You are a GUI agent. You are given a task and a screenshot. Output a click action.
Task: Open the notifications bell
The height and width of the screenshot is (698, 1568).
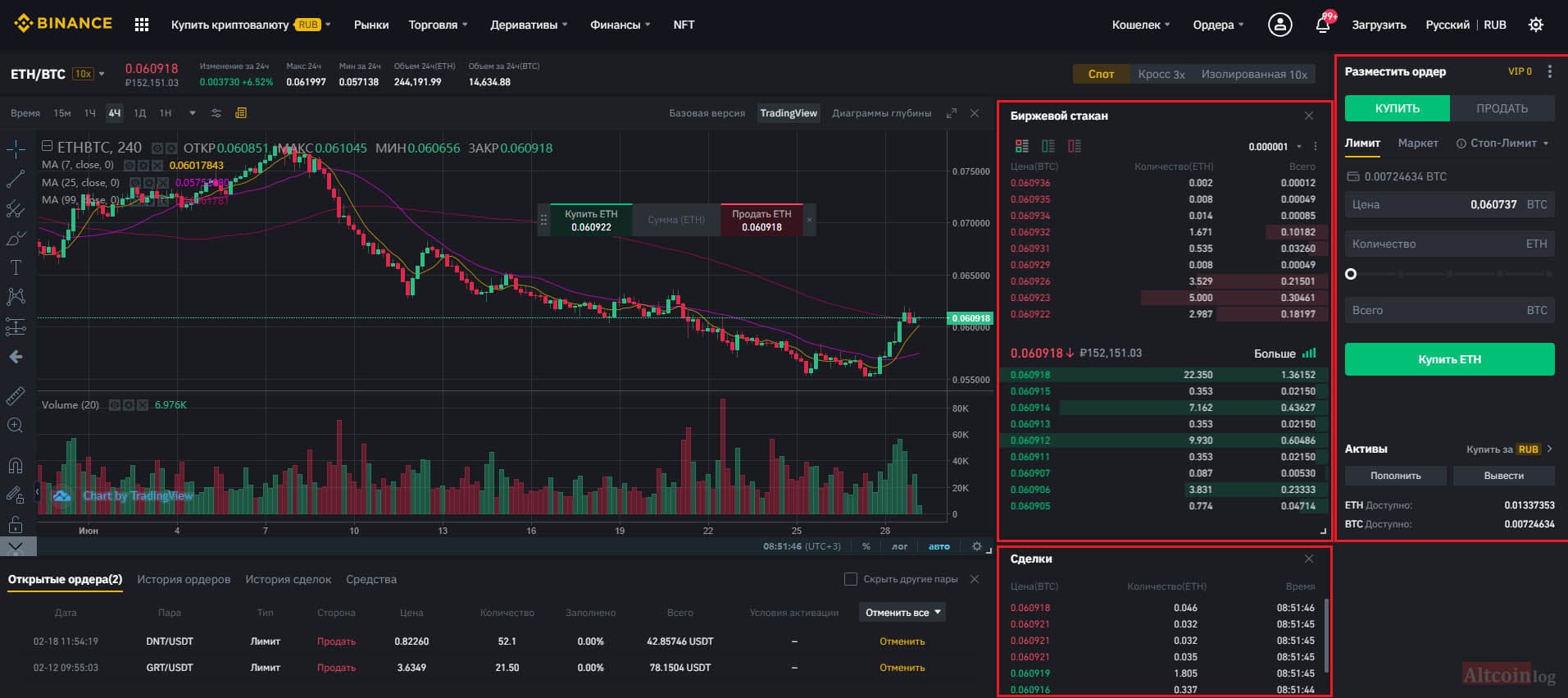1323,25
